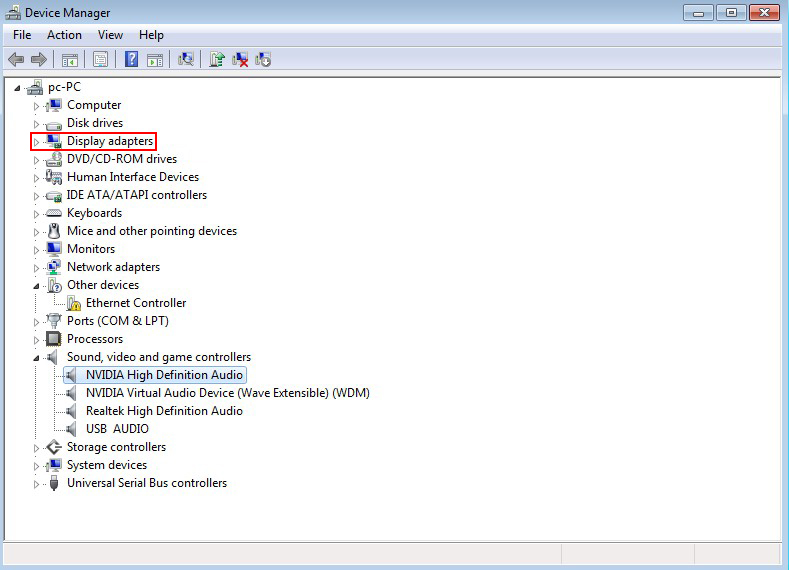Viewport: 789px width, 570px height.
Task: Open the blue Help question-mark icon
Action: [131, 59]
